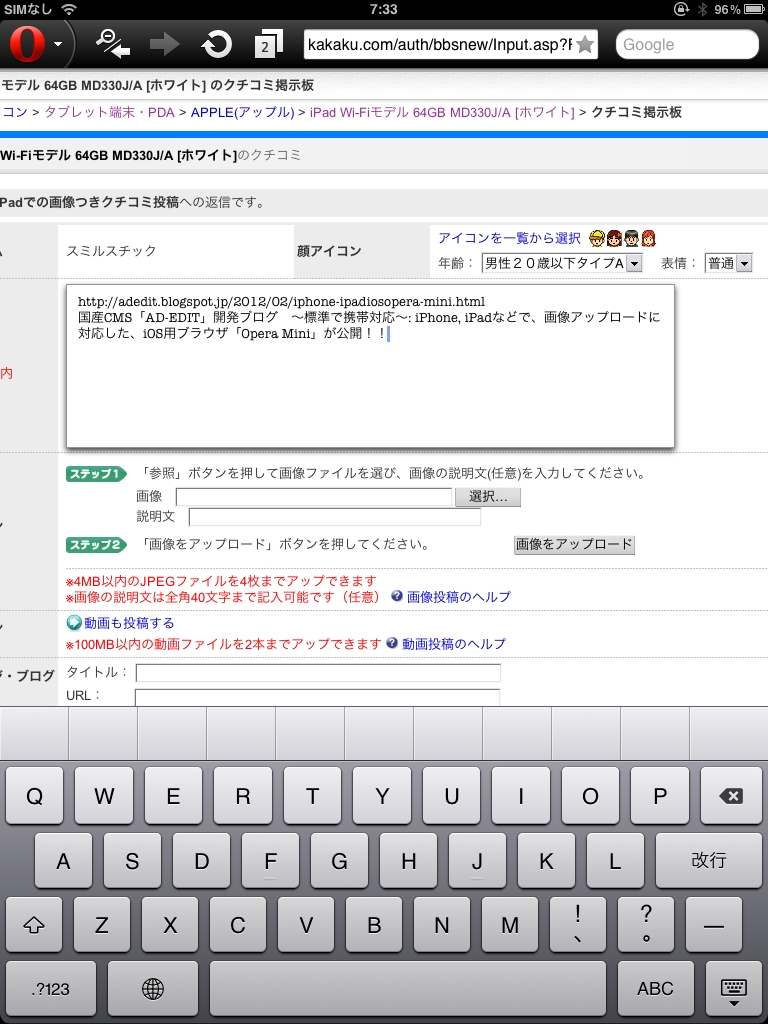This screenshot has height=1024, width=768.
Task: Focus the kakaku.com address bar
Action: pos(440,44)
